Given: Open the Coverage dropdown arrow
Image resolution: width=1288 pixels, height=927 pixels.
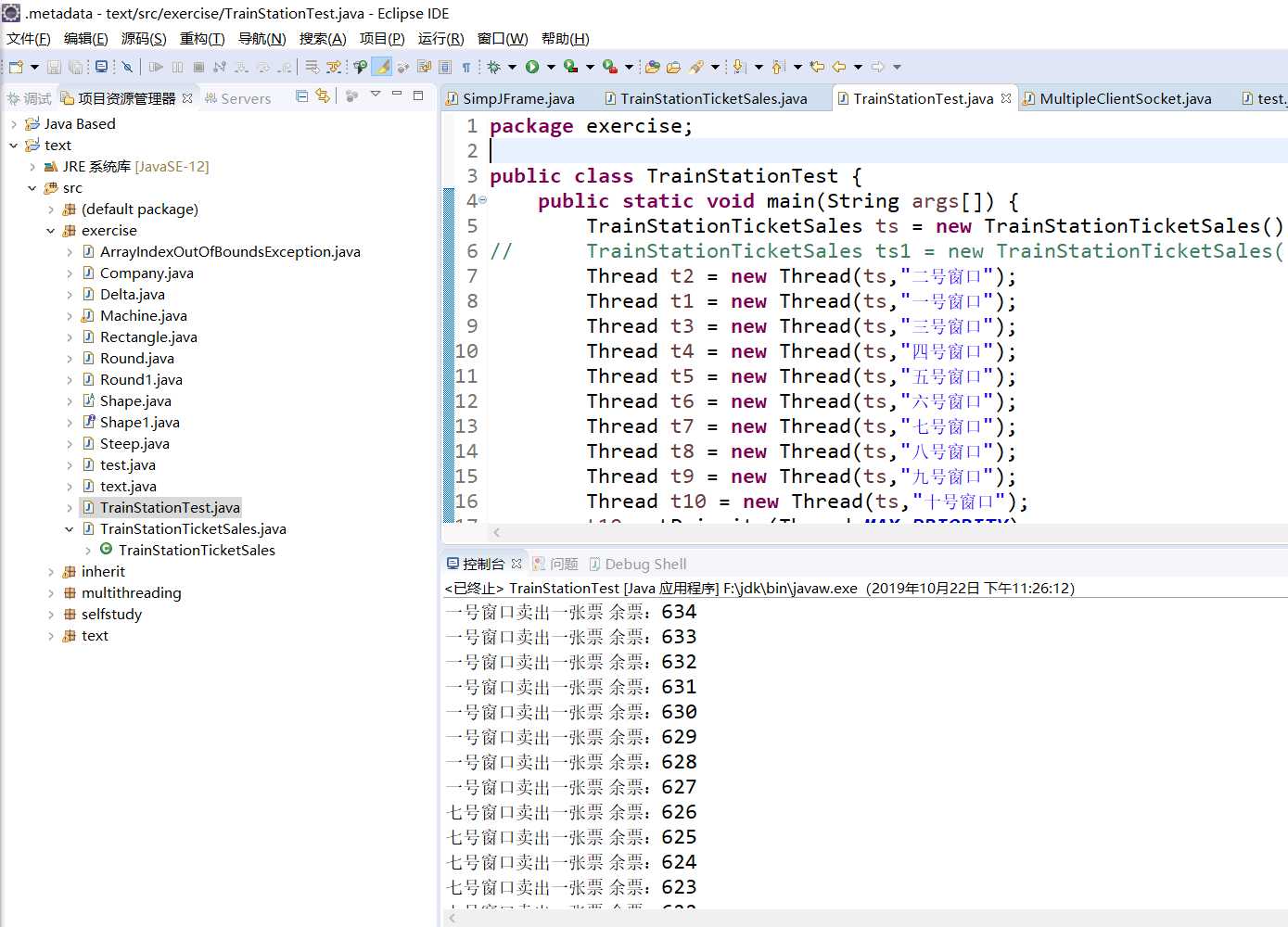Looking at the screenshot, I should [x=590, y=67].
